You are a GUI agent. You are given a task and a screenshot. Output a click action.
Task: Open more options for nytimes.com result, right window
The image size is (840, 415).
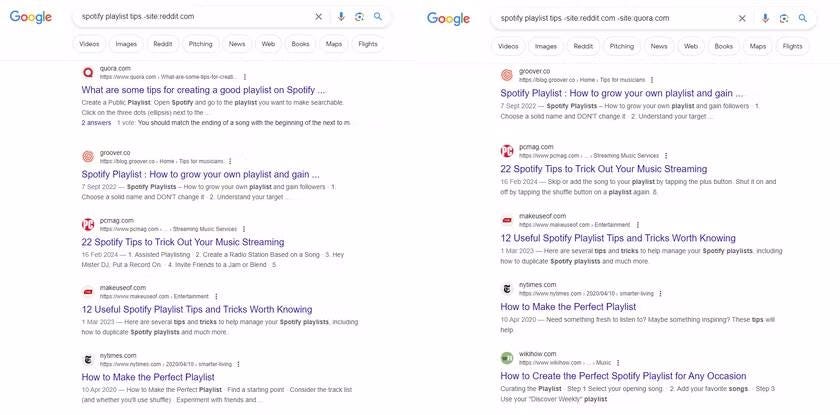coord(660,293)
